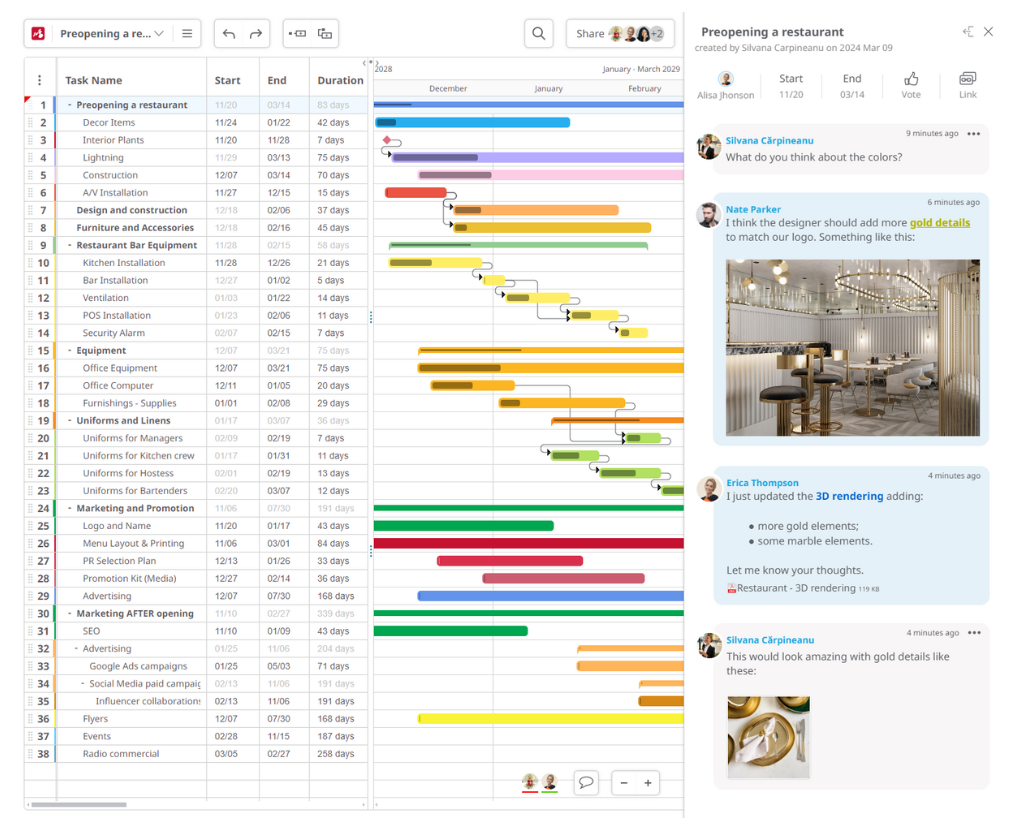
Task: Open the hamburger menu beside the project name
Action: tap(187, 33)
